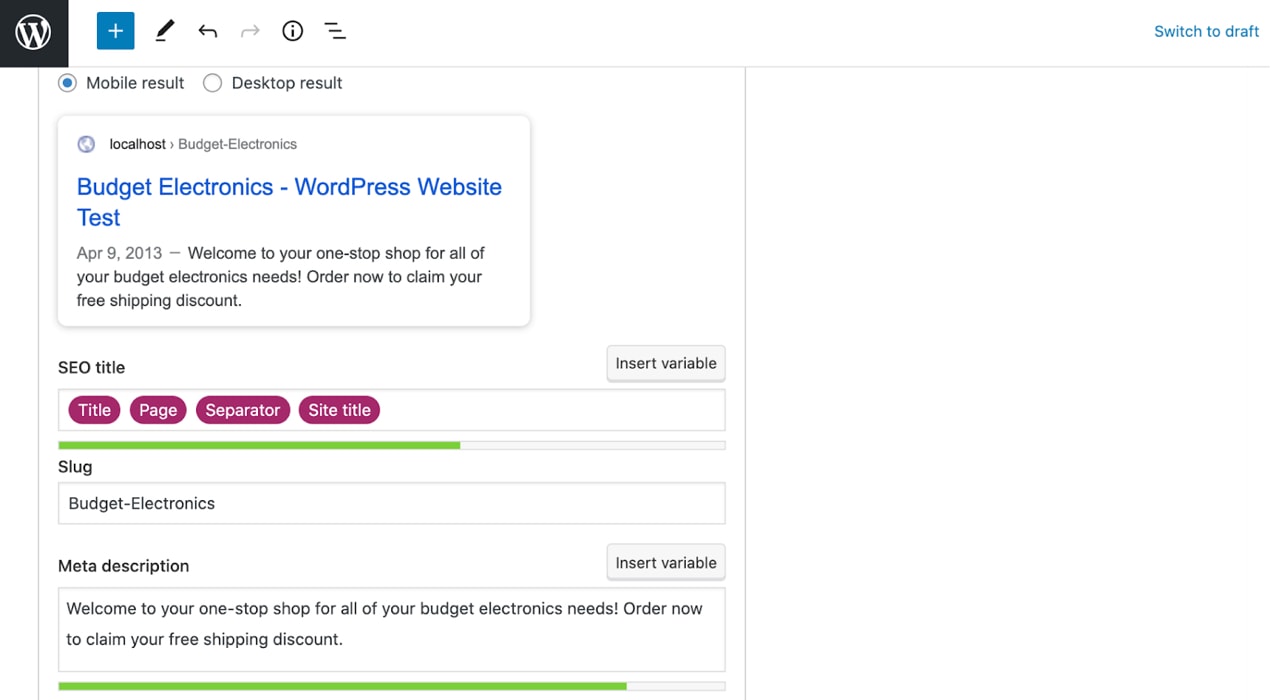Click Insert variable for SEO title
Viewport: 1272px width, 700px height.
[x=665, y=363]
